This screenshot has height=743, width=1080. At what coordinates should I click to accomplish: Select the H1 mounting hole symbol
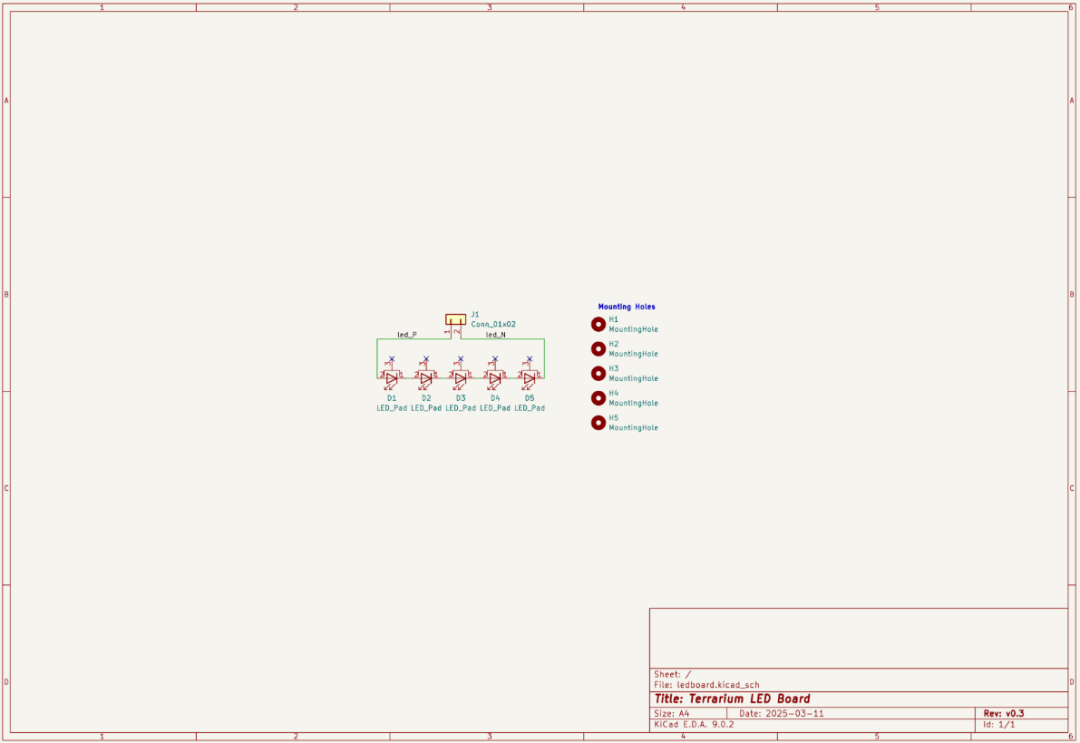coord(598,324)
